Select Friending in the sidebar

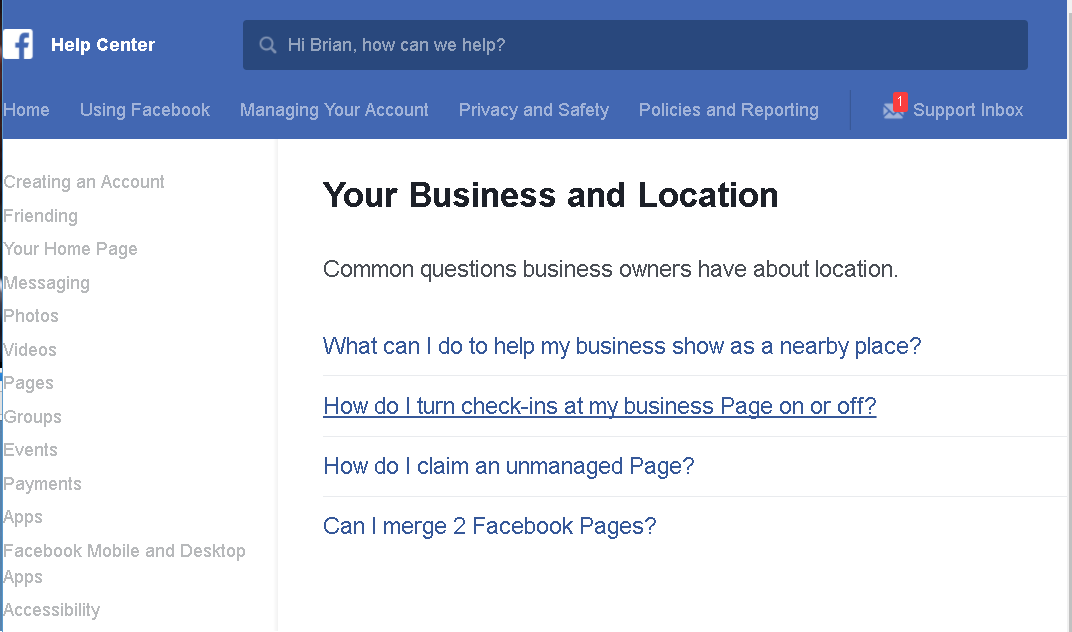(x=40, y=216)
